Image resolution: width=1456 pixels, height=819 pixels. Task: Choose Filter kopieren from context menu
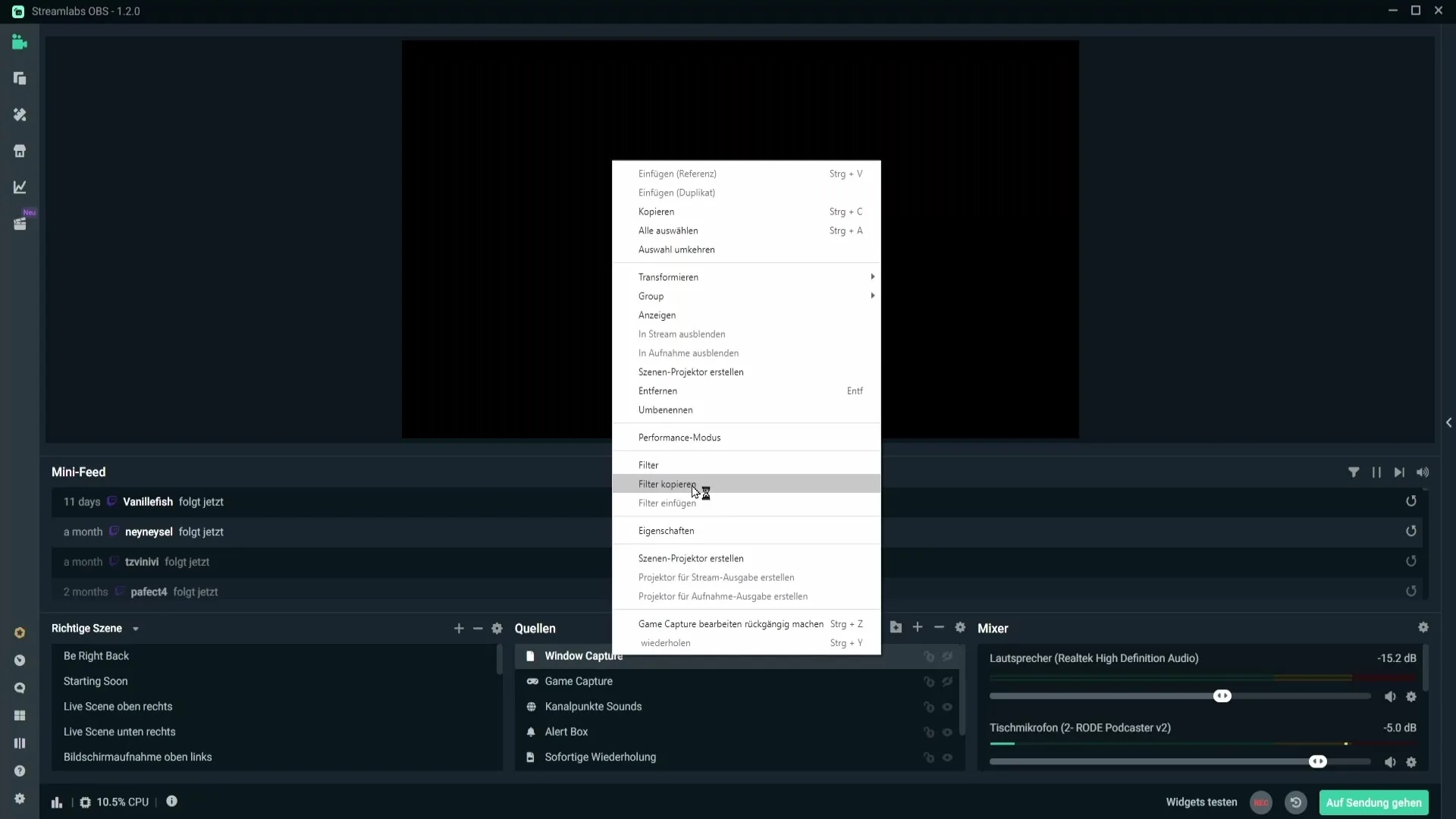(746, 484)
